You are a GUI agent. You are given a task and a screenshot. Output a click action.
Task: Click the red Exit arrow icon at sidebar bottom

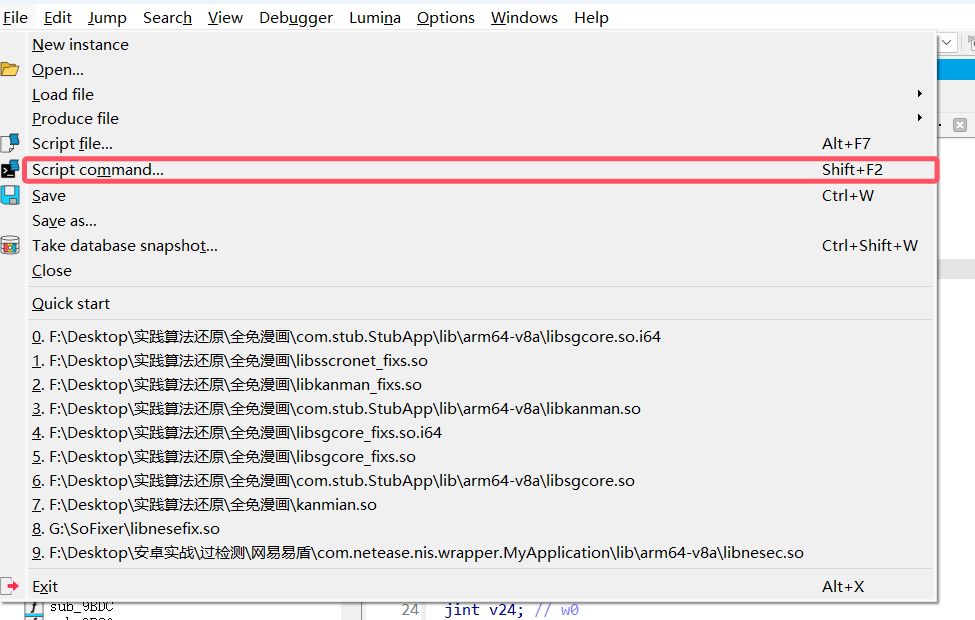click(x=10, y=586)
